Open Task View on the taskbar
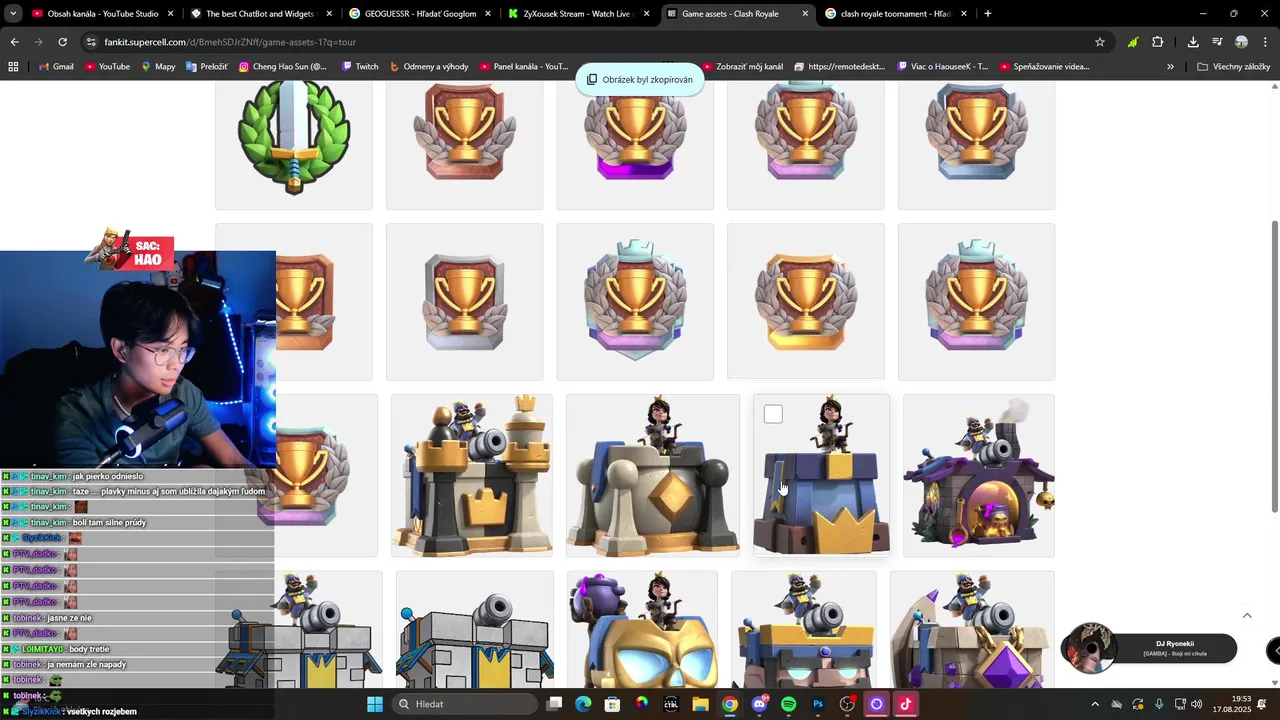Screen dimensions: 1280x720 [555, 704]
